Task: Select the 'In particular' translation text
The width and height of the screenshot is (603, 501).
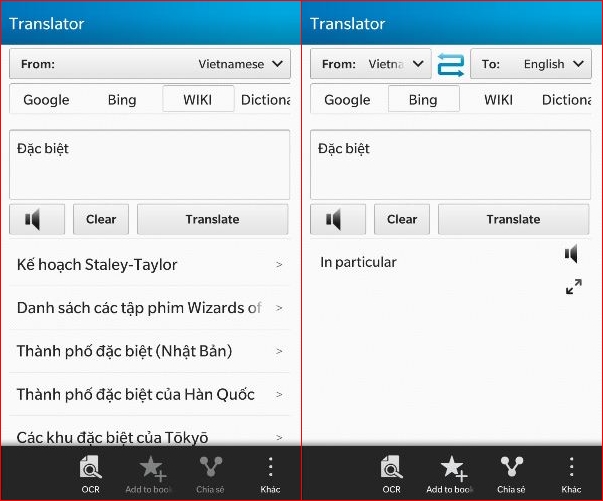Action: point(358,262)
